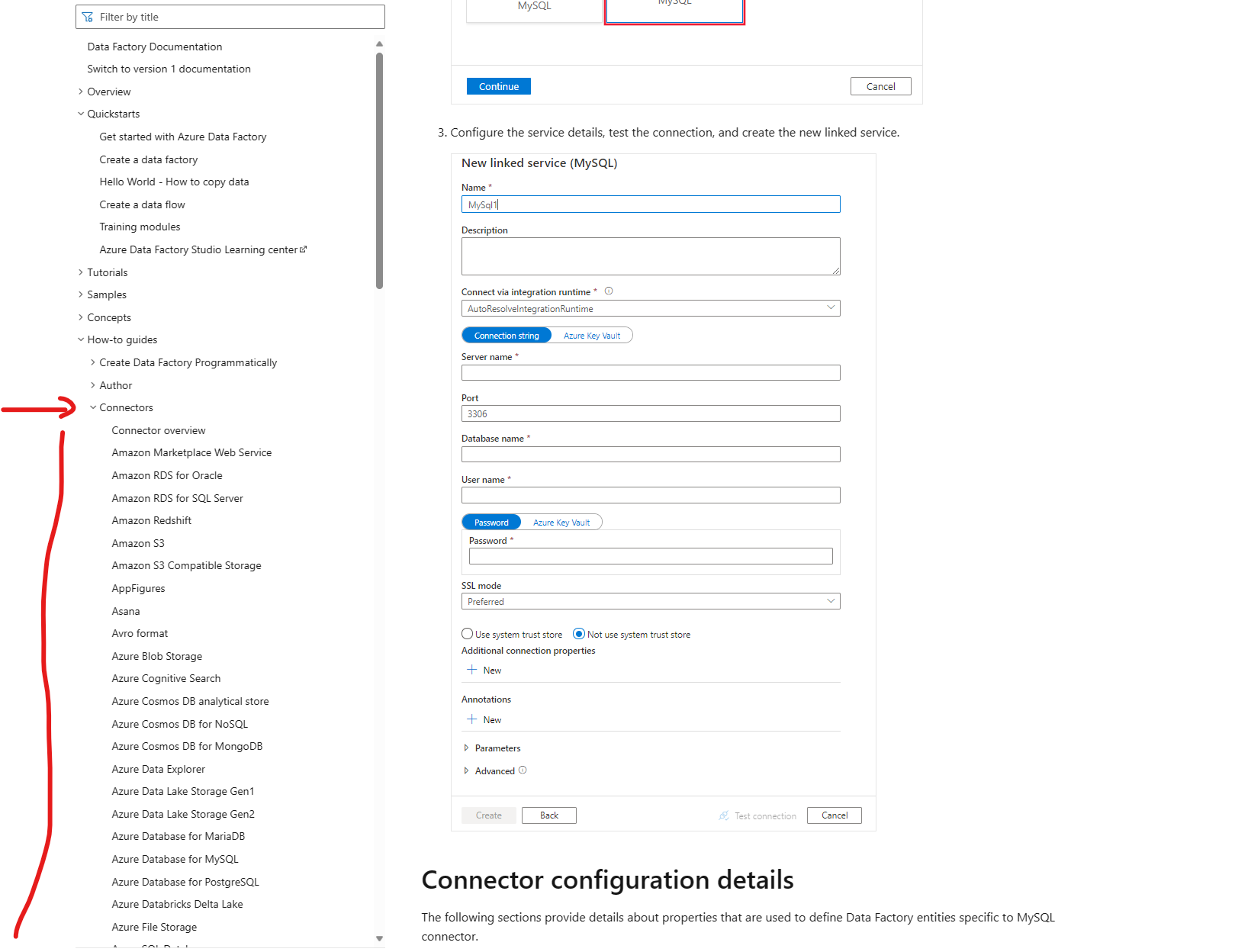
Task: Collapse the Quickstarts section
Action: (x=81, y=114)
